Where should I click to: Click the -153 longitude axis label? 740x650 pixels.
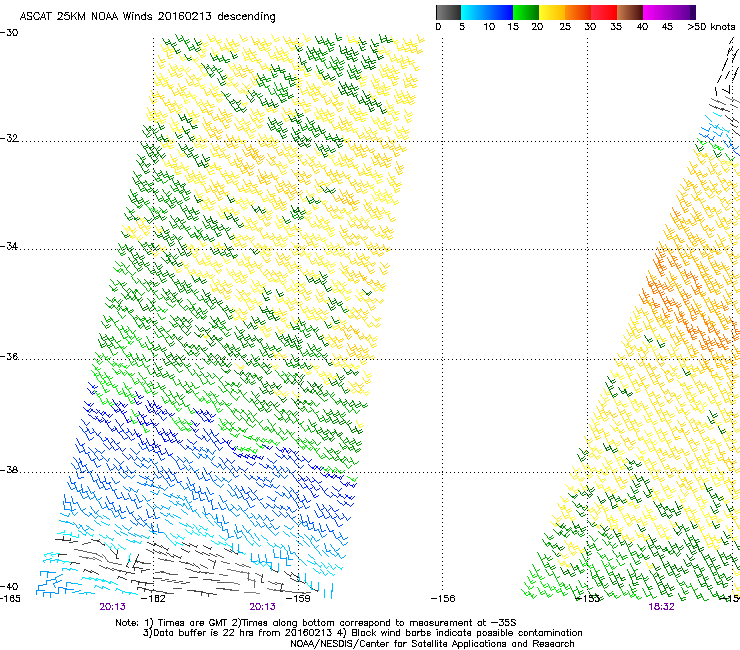[588, 599]
